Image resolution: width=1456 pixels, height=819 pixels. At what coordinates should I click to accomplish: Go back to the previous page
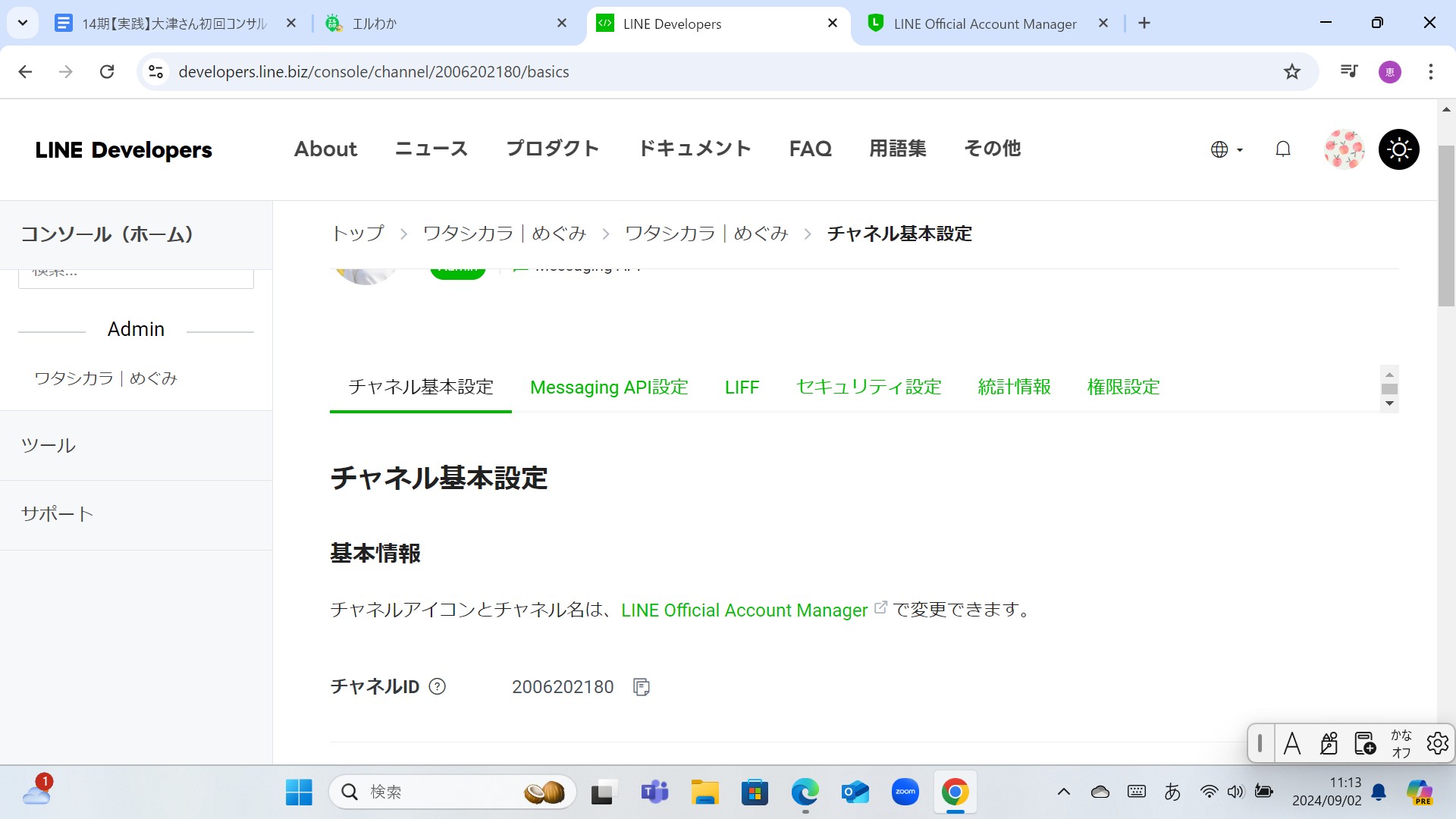25,72
